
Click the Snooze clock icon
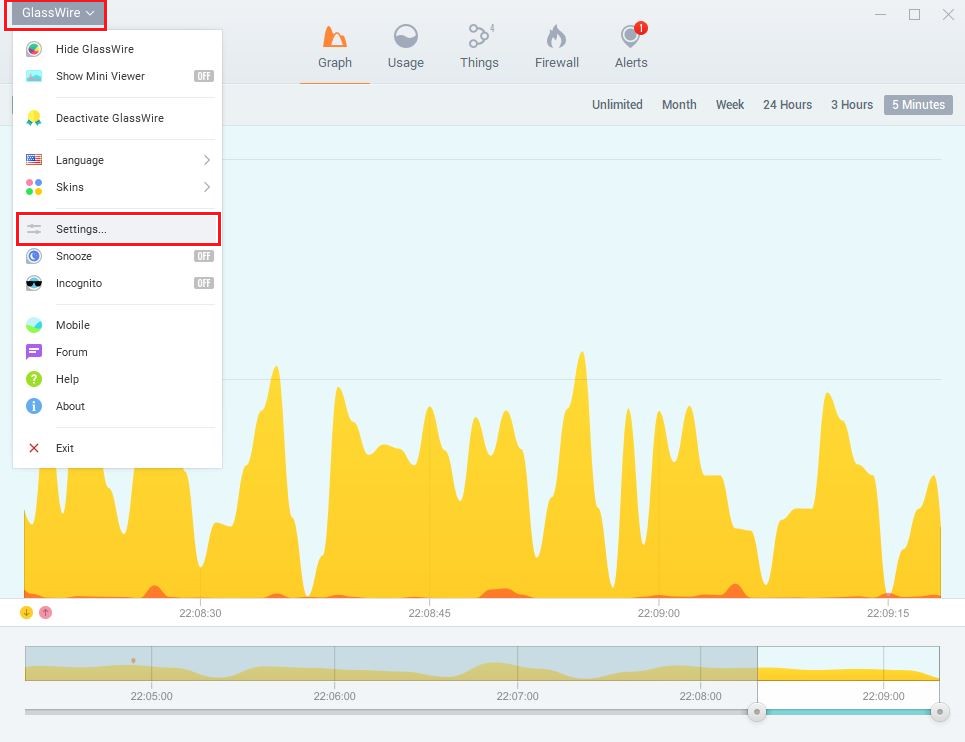pos(34,256)
